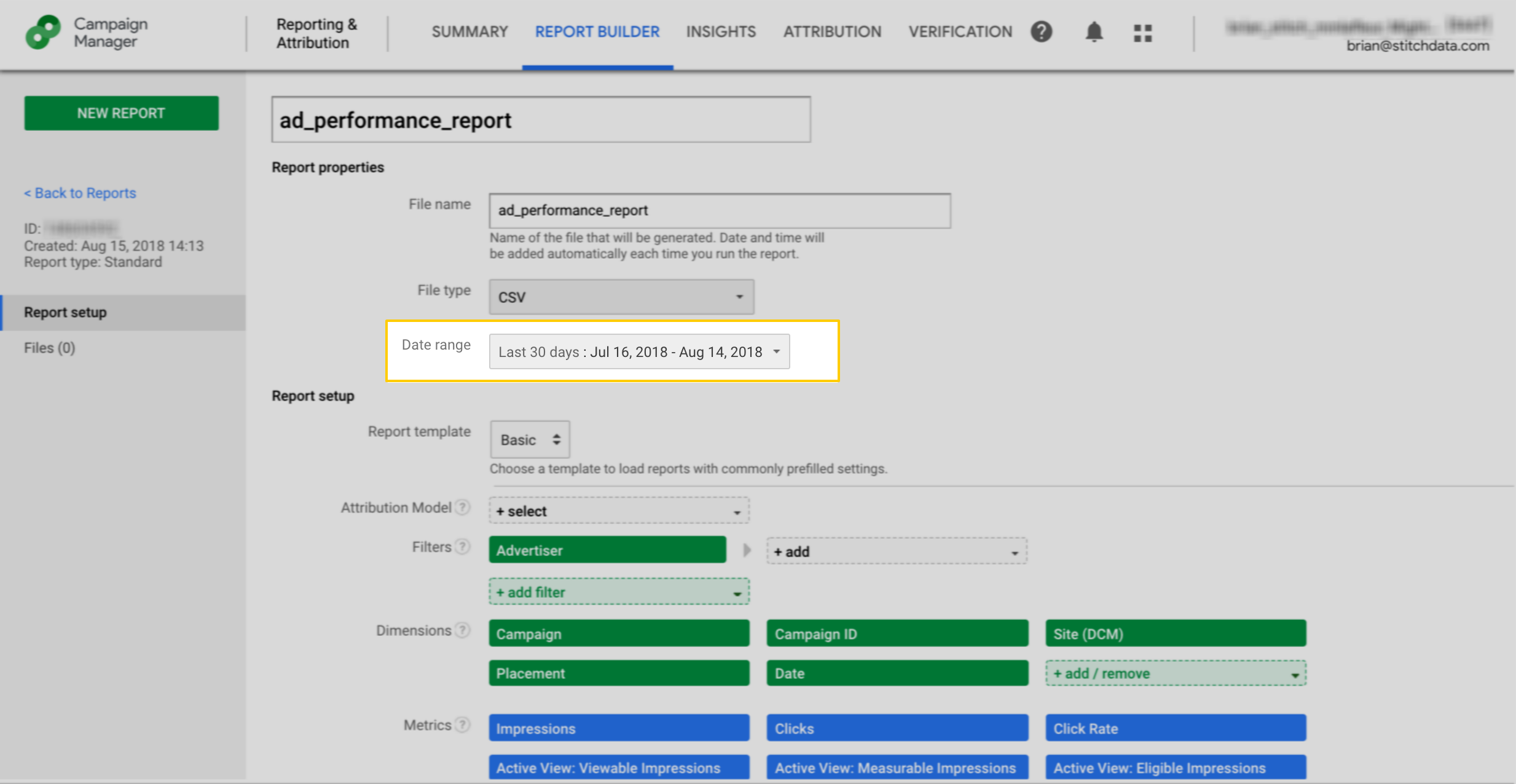1516x784 pixels.
Task: Click the help icon next to Filters
Action: [x=463, y=546]
